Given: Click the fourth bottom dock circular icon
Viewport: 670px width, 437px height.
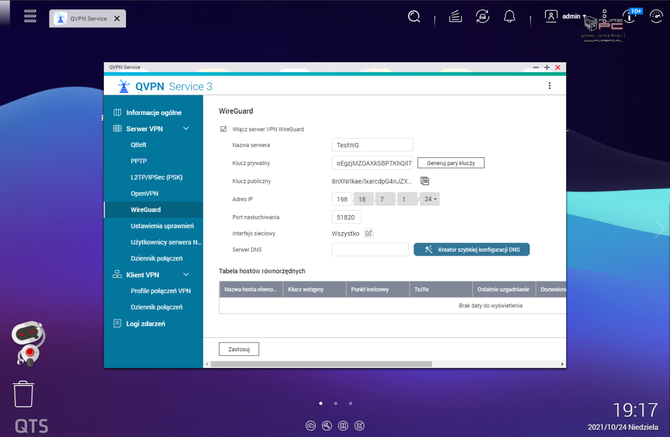Looking at the screenshot, I should coord(359,425).
